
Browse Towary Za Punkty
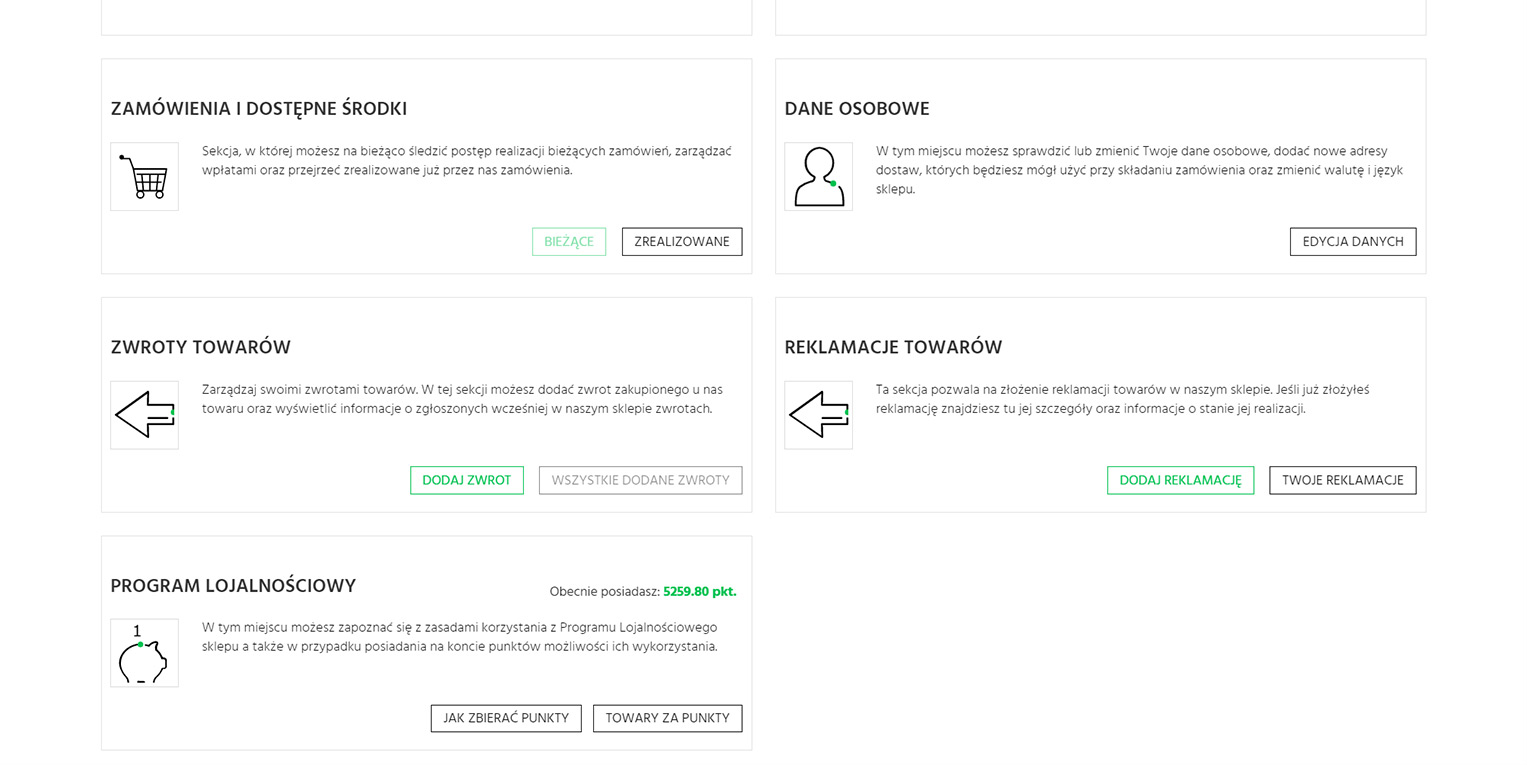click(667, 718)
